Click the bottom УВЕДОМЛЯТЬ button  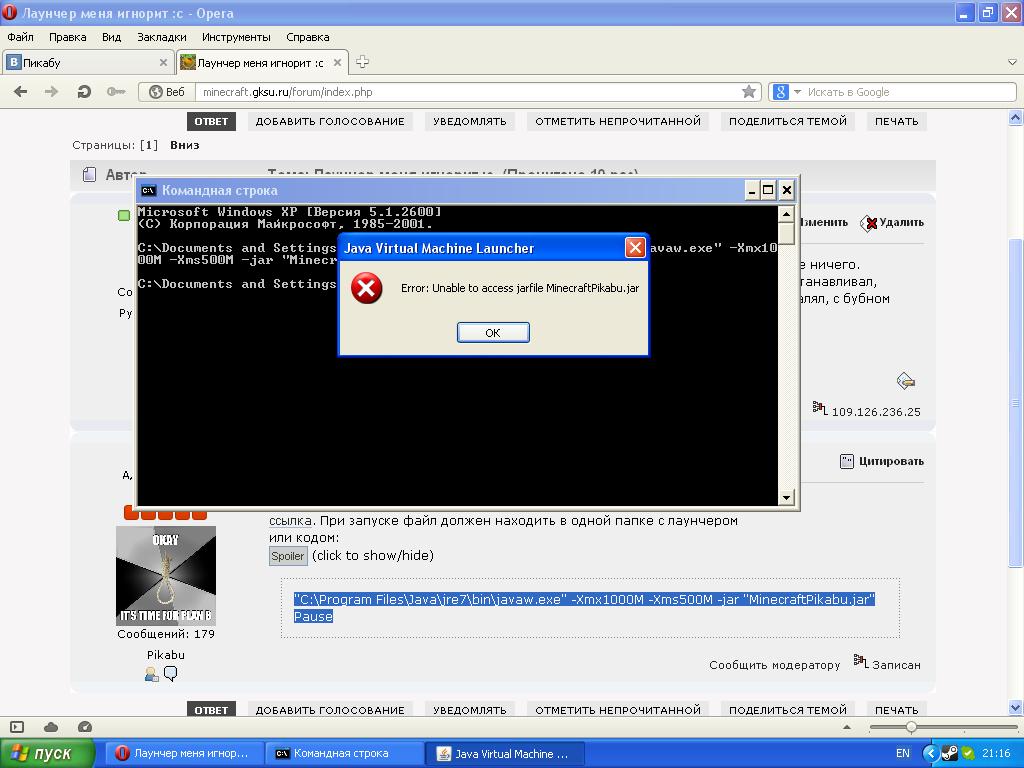coord(470,710)
